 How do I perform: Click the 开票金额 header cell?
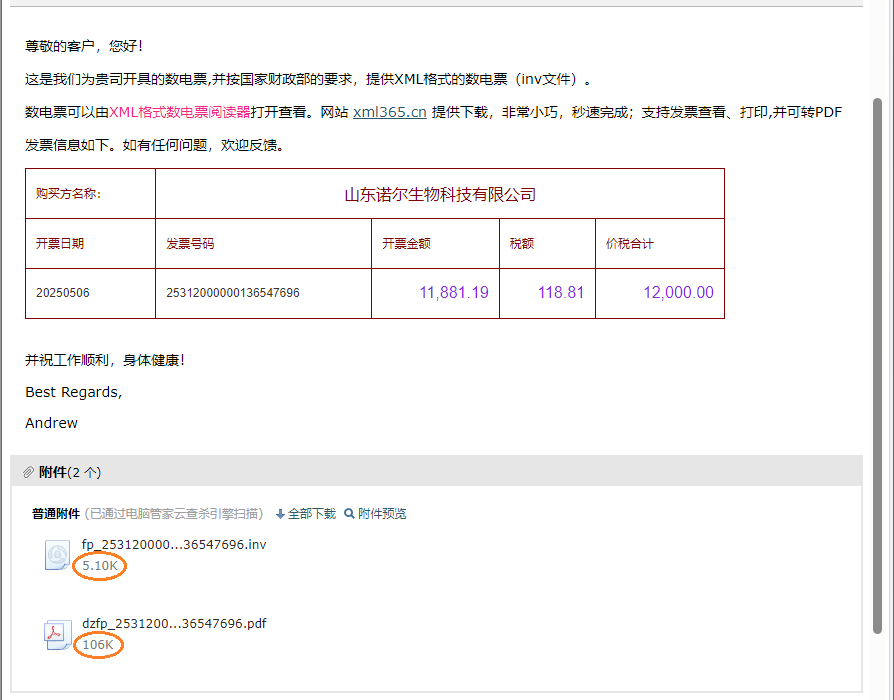point(436,243)
